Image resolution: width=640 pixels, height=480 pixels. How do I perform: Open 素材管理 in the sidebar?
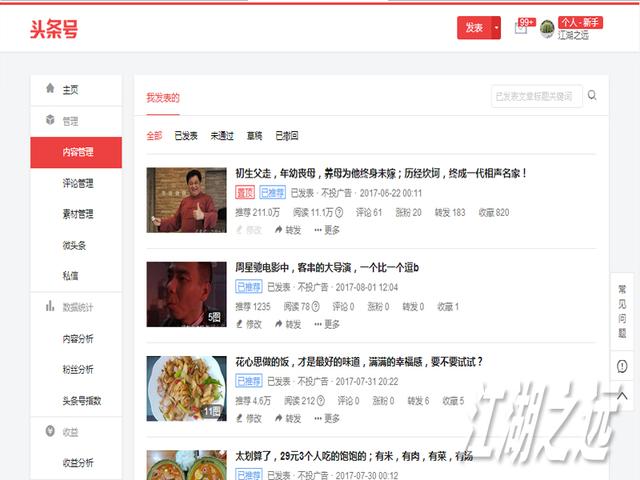click(x=76, y=214)
